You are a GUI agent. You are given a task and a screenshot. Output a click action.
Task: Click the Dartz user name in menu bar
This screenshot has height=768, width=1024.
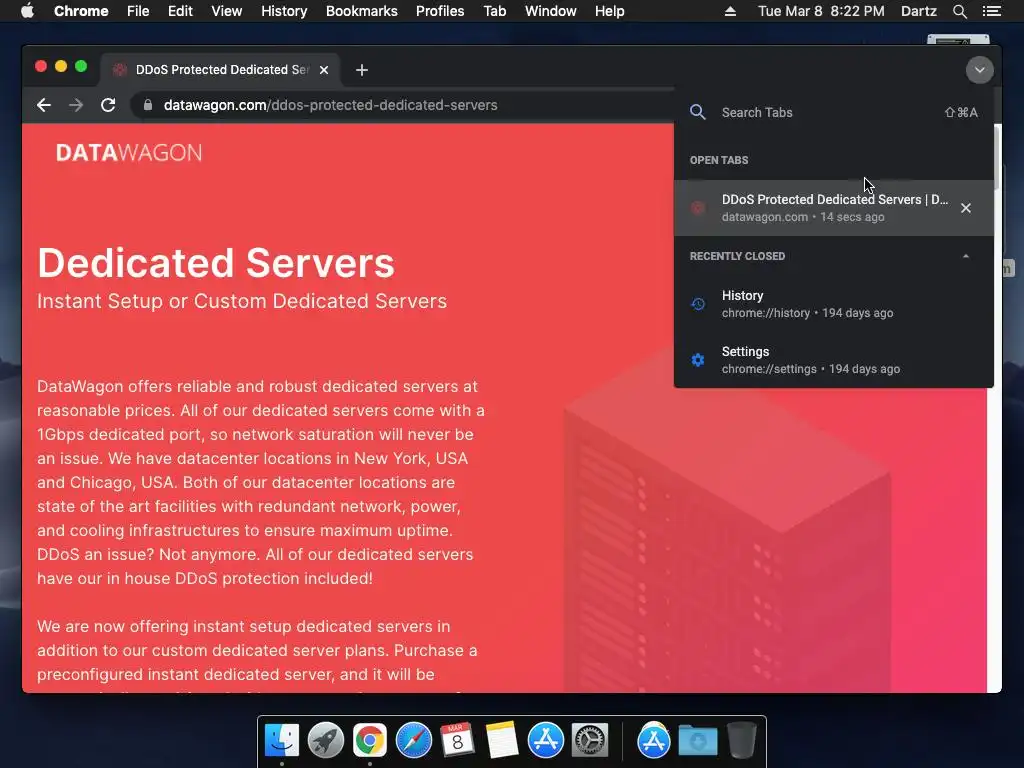click(x=919, y=11)
